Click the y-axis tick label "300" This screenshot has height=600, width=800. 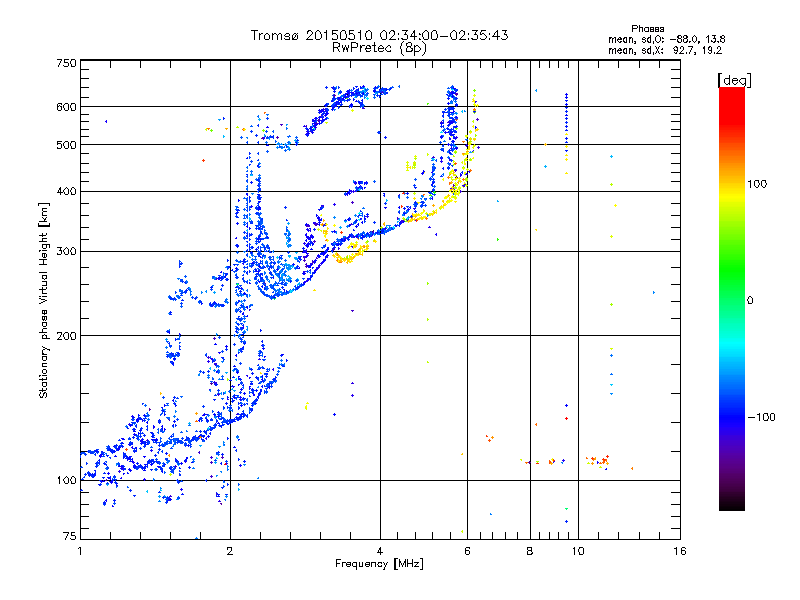pos(66,251)
